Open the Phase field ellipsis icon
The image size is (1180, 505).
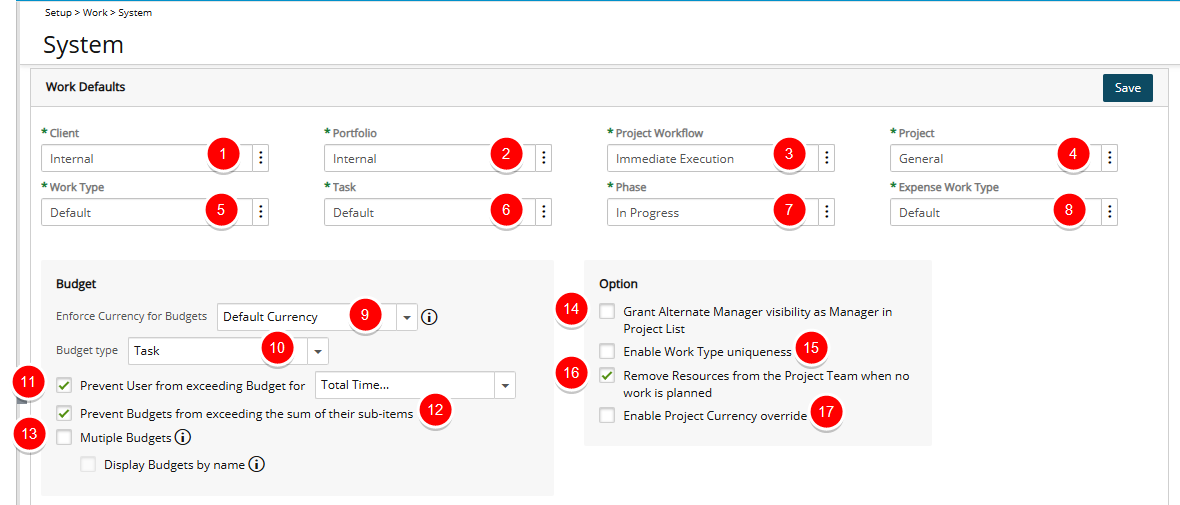827,212
